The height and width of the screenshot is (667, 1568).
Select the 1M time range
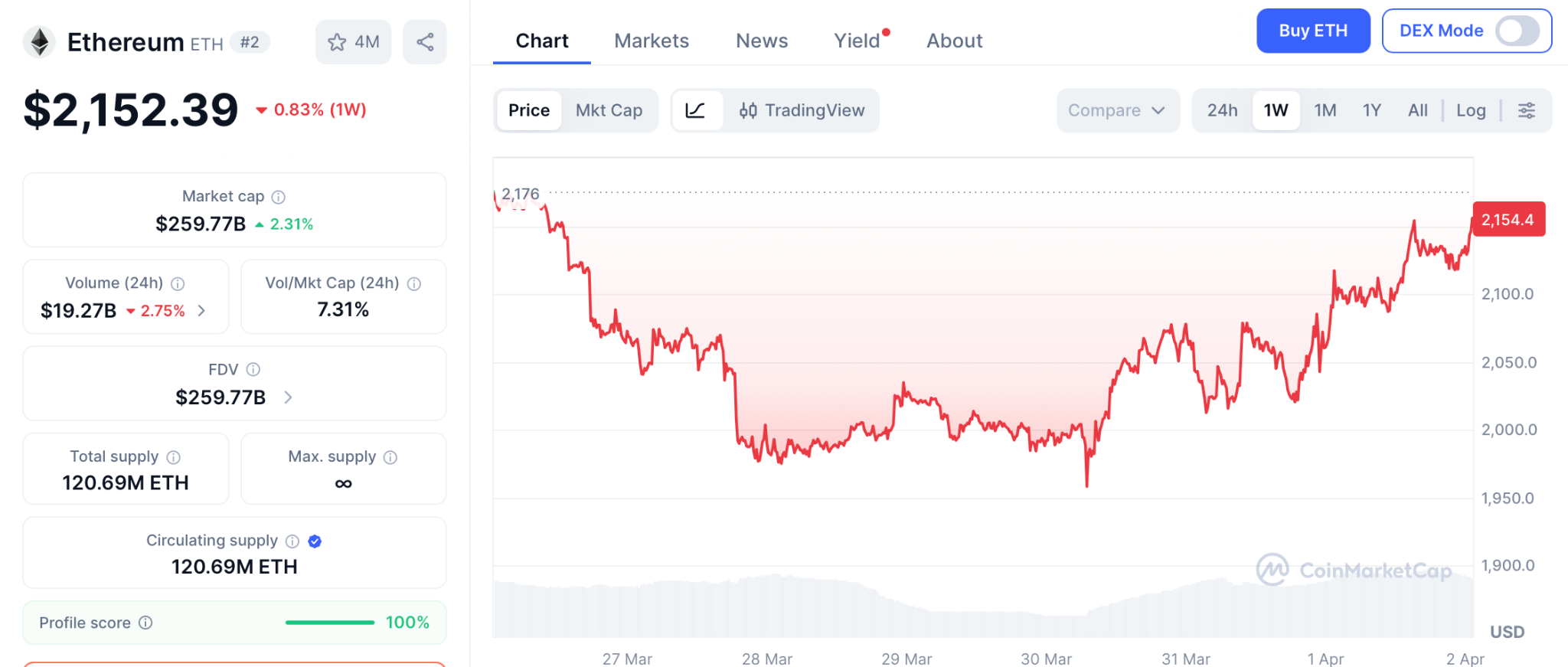[1325, 110]
